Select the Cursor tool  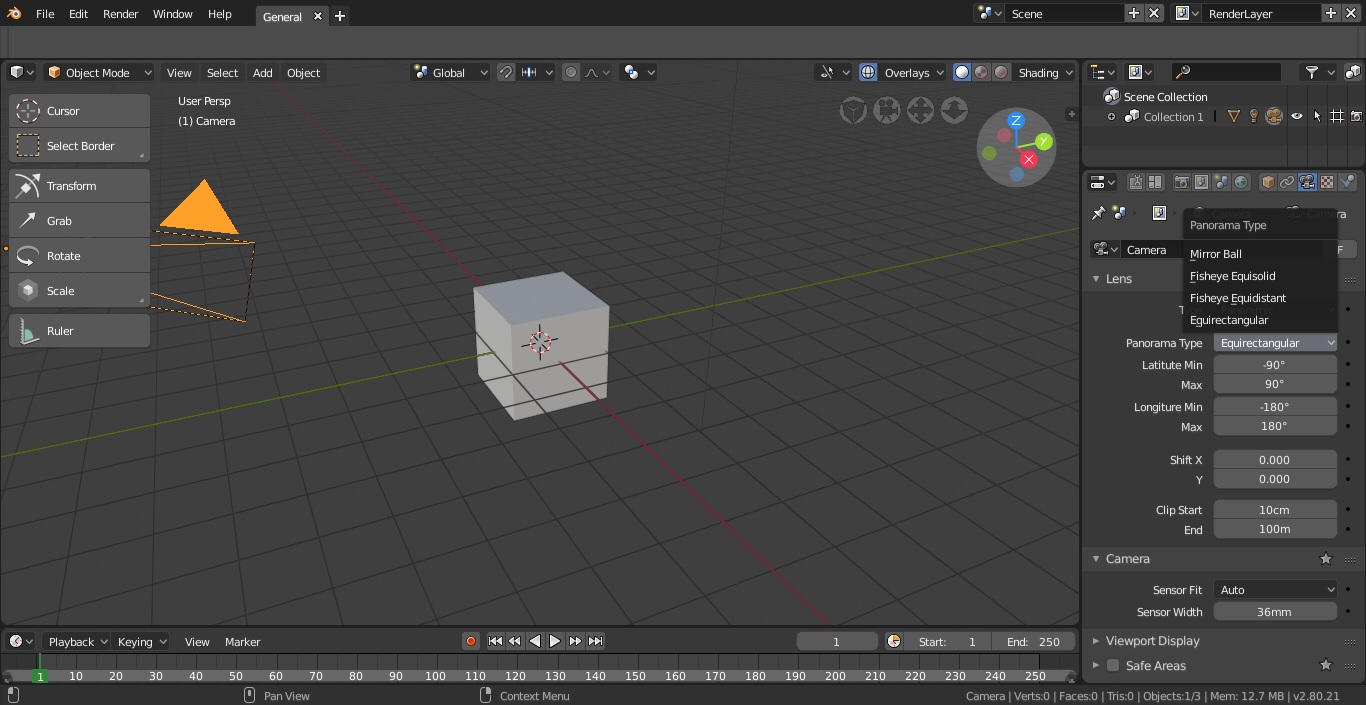80,111
